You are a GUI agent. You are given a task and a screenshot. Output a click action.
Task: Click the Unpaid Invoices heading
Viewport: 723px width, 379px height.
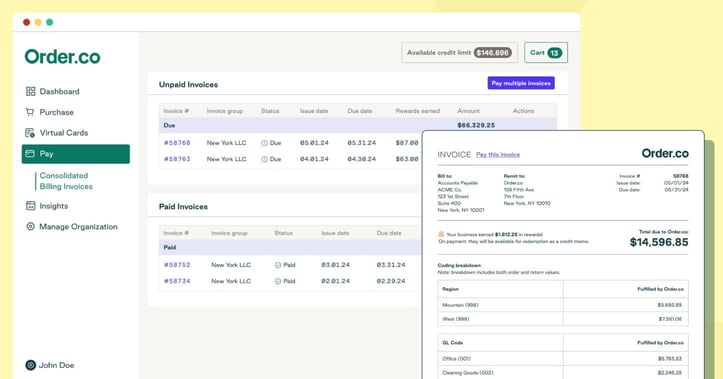click(189, 85)
